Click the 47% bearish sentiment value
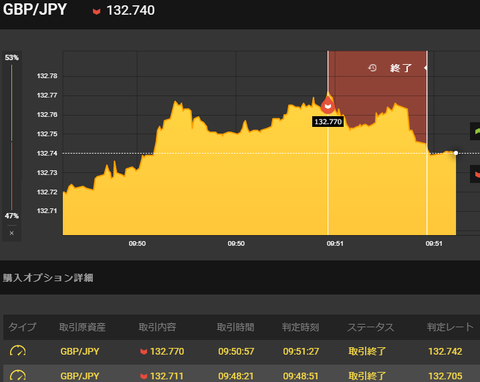This screenshot has height=382, width=480. click(12, 216)
